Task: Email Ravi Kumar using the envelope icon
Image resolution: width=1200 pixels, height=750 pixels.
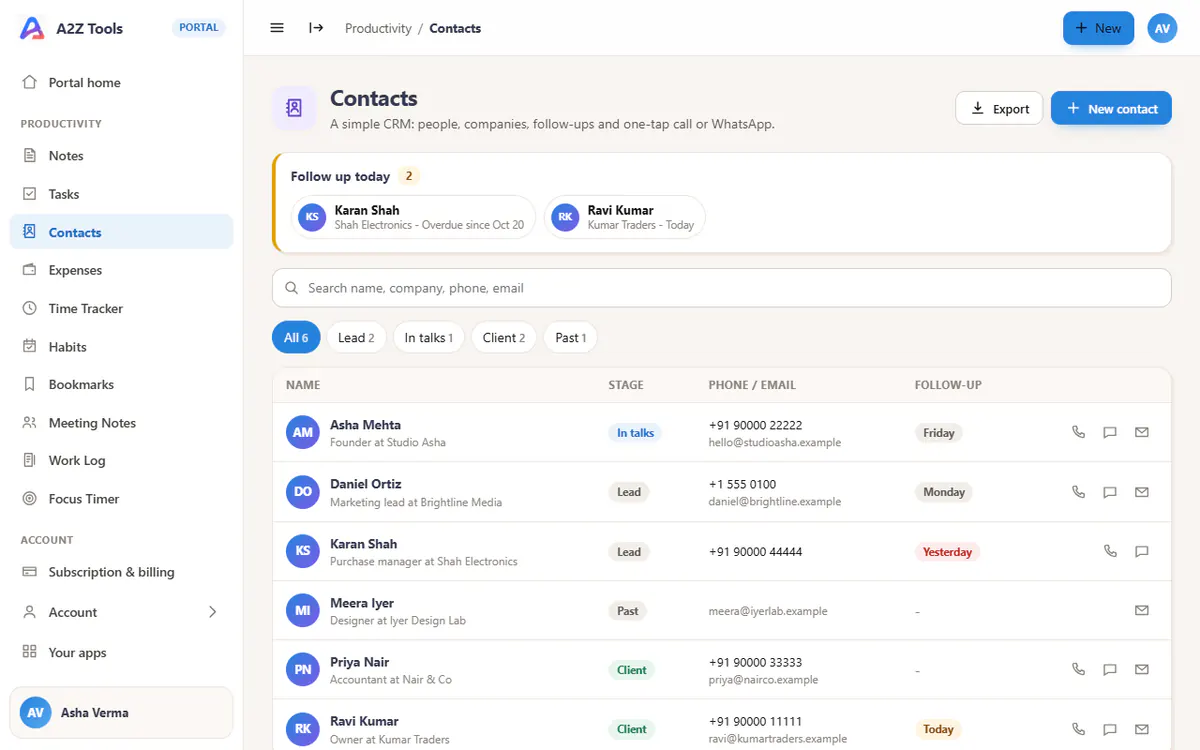Action: pyautogui.click(x=1142, y=729)
